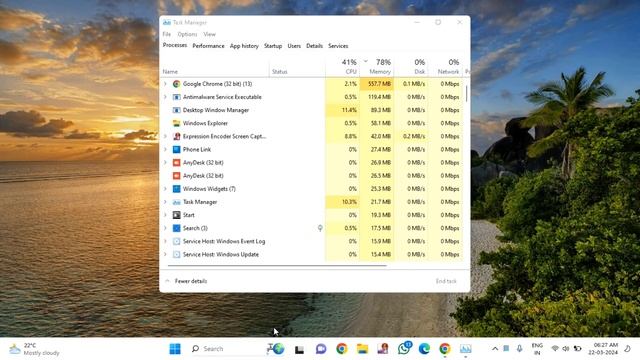Click the weather widget on the taskbar

[x=35, y=349]
